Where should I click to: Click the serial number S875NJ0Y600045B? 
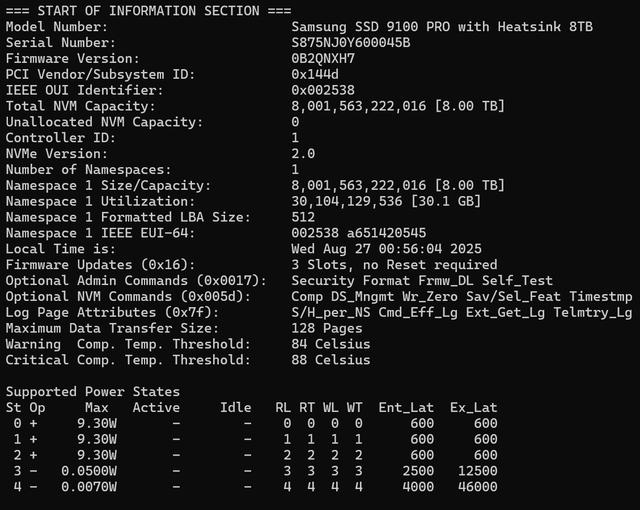350,42
